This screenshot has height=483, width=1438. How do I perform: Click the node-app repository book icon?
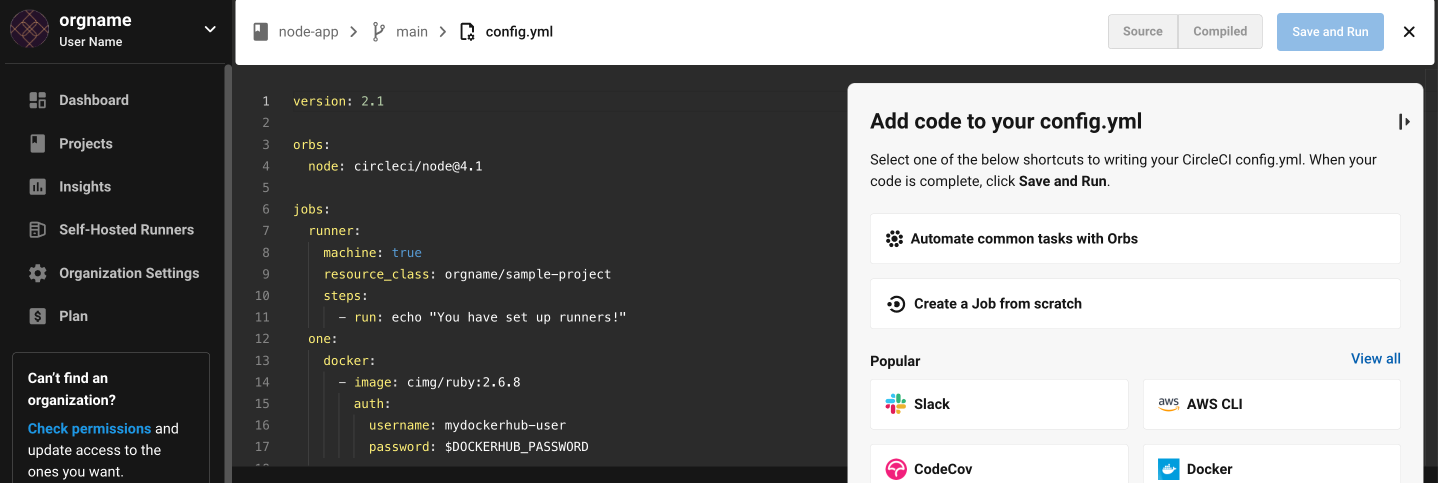point(261,32)
